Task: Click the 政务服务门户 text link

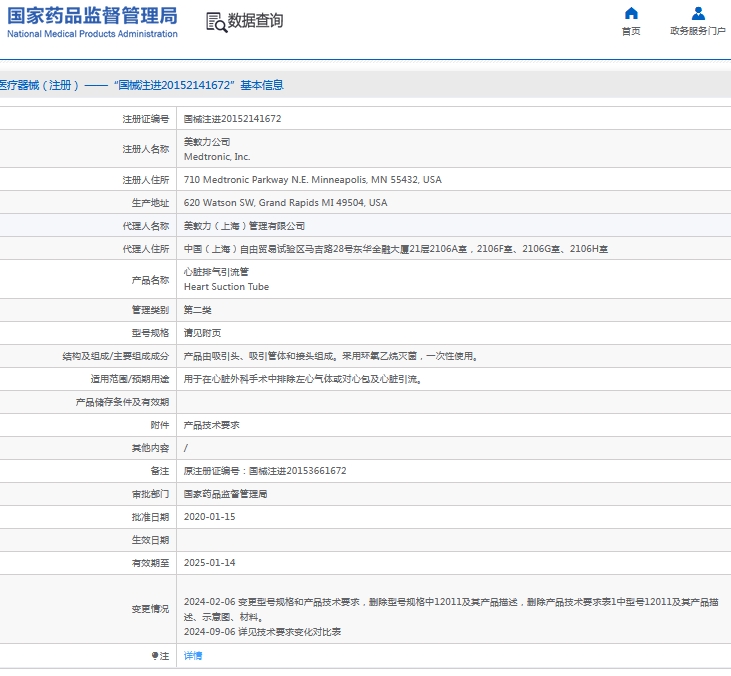Action: (698, 31)
